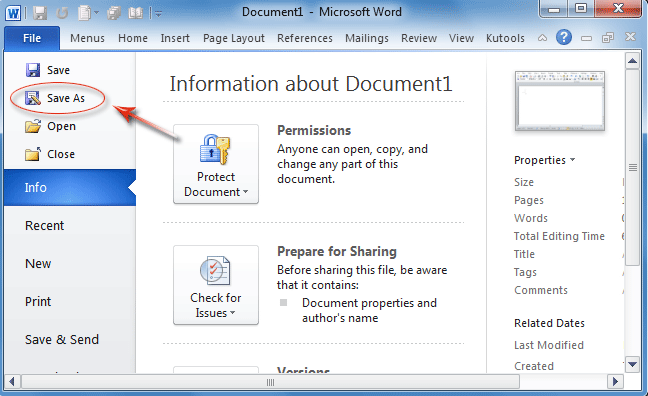
Task: Click the vertical scrollbar down arrow
Action: (632, 364)
